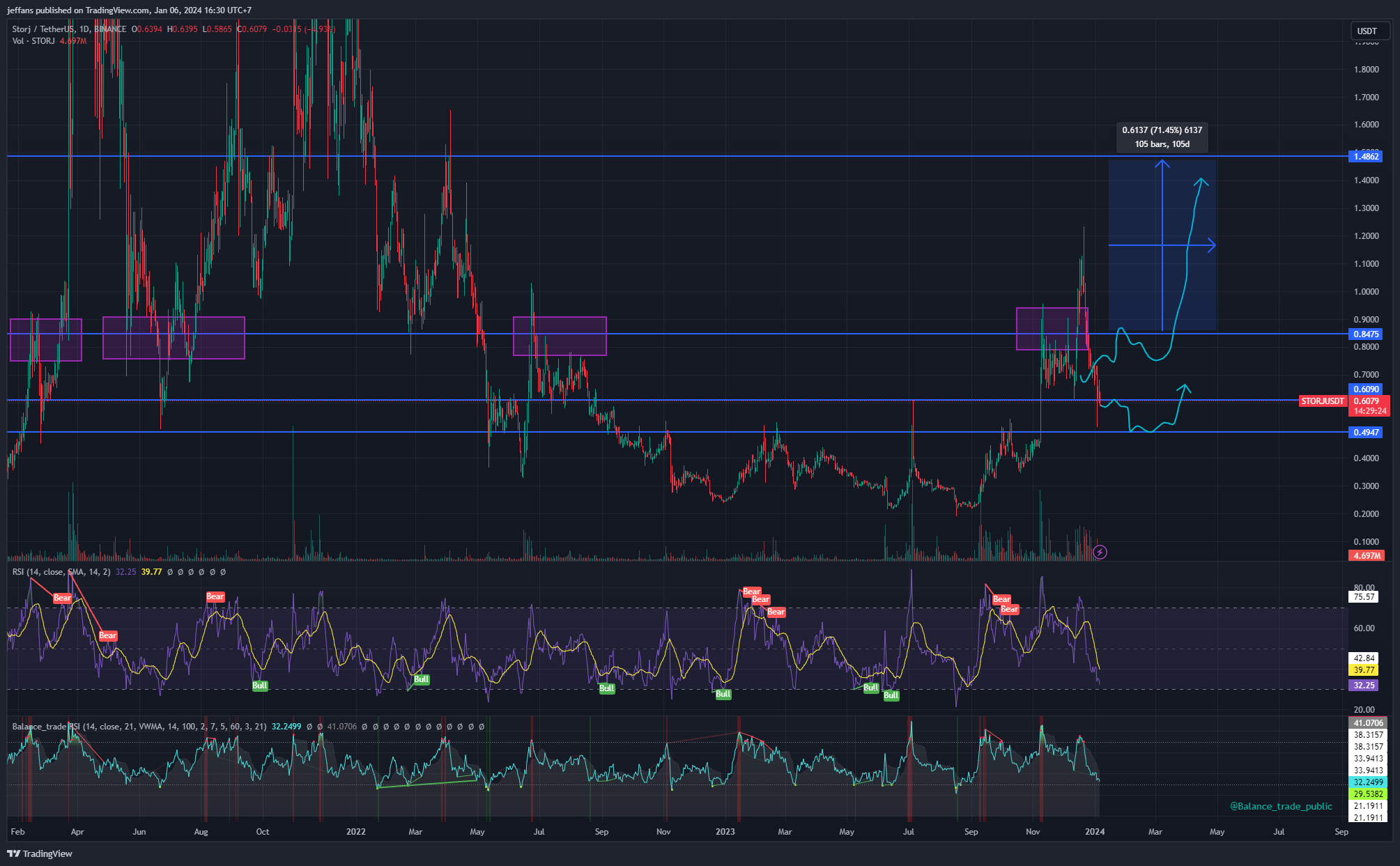This screenshot has height=866, width=1400.
Task: Click the 2023 label on time axis
Action: pyautogui.click(x=725, y=832)
